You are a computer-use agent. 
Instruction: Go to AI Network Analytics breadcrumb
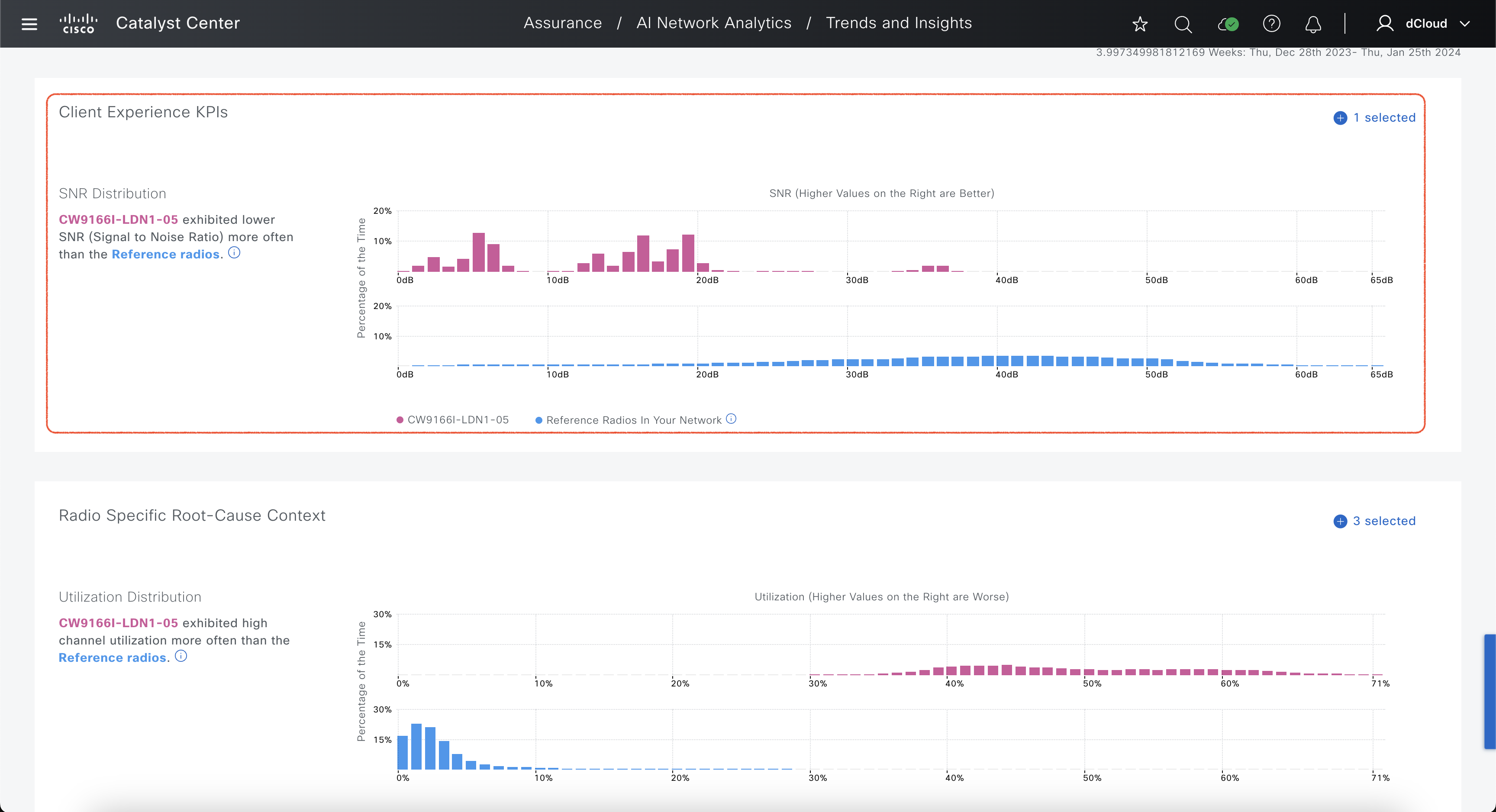714,23
